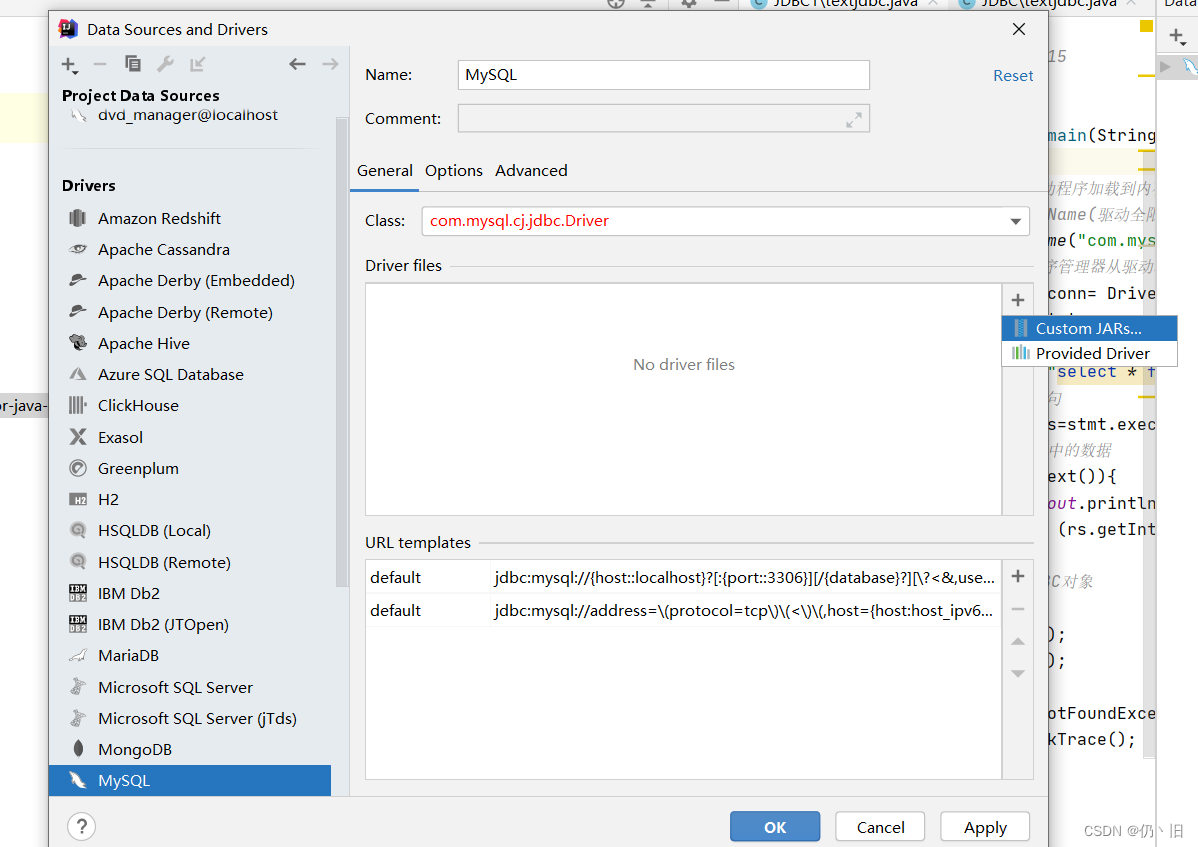
Task: Open the driver Class dropdown
Action: point(1015,221)
